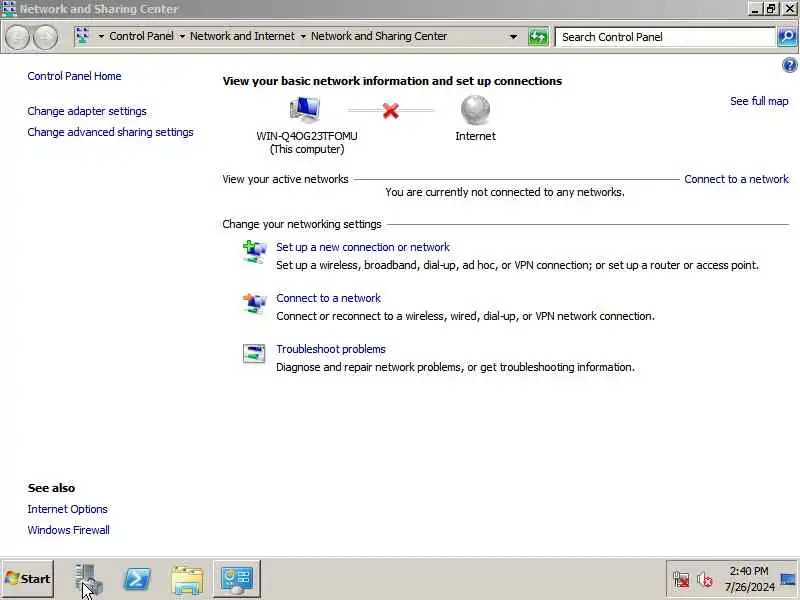
Task: Click the See full map link
Action: (x=759, y=101)
